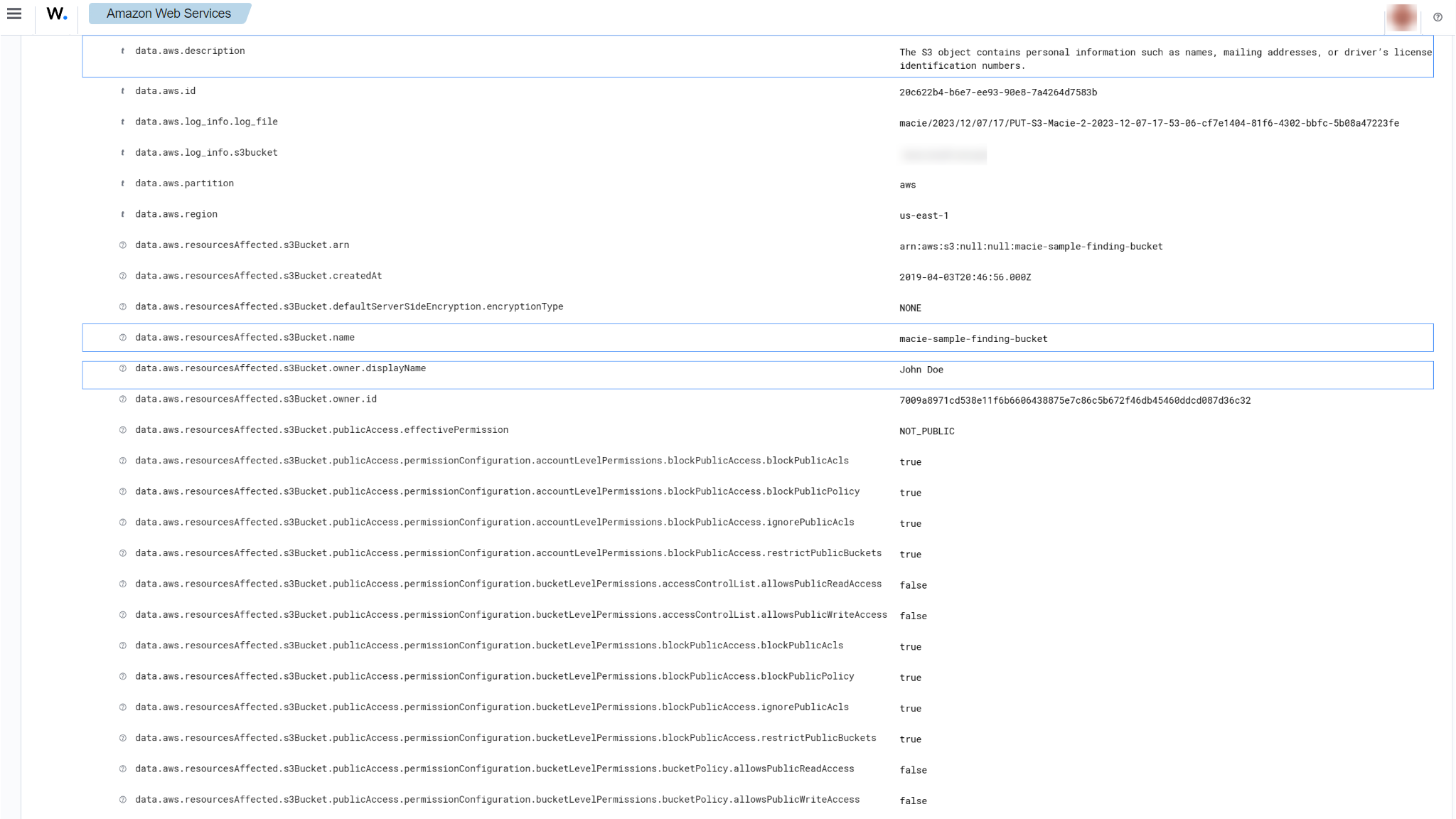Screen dimensions: 1456x819
Task: Click the us-east-1 region value
Action: (924, 216)
